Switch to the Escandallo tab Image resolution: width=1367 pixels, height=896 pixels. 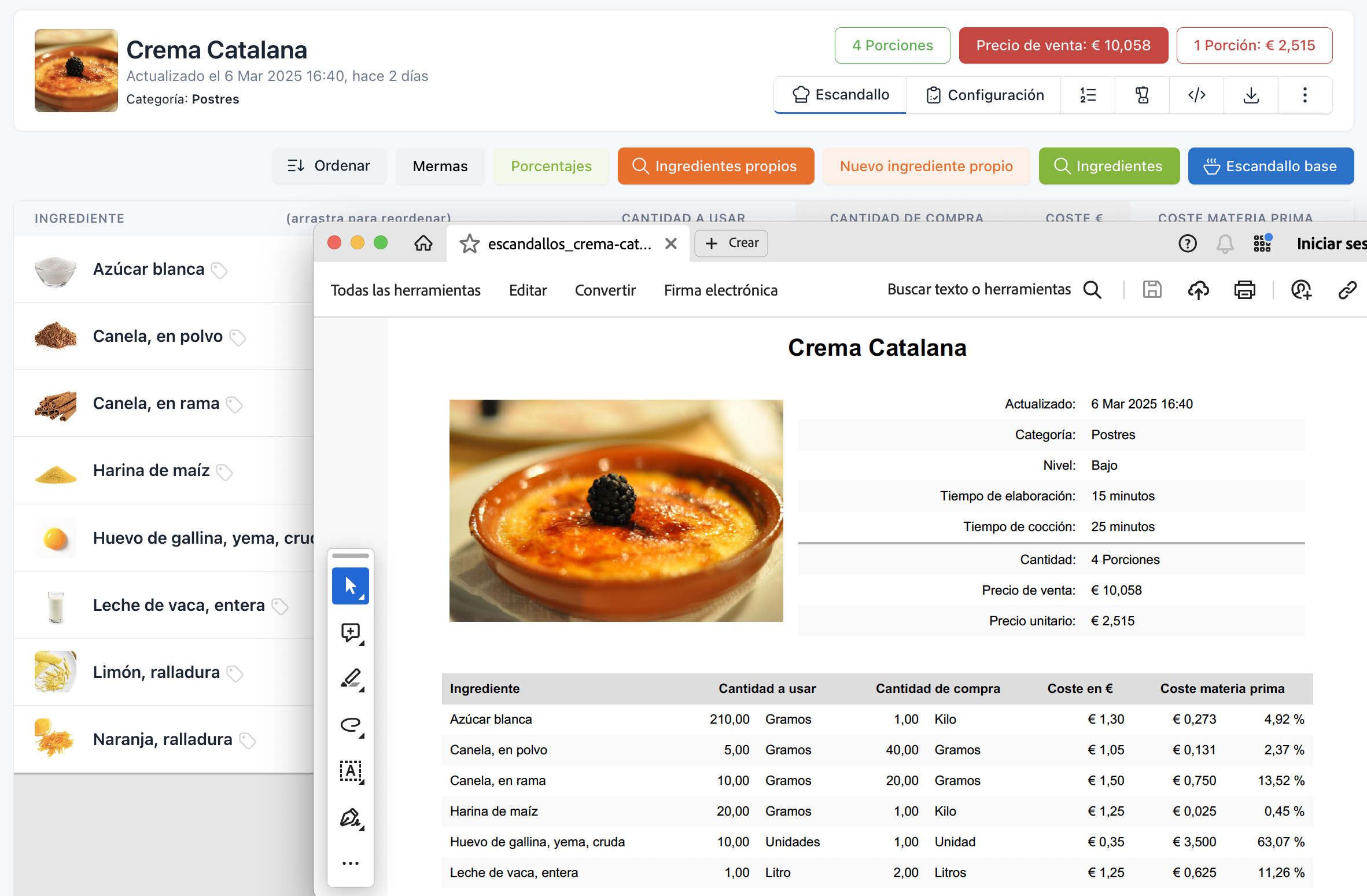pyautogui.click(x=841, y=95)
